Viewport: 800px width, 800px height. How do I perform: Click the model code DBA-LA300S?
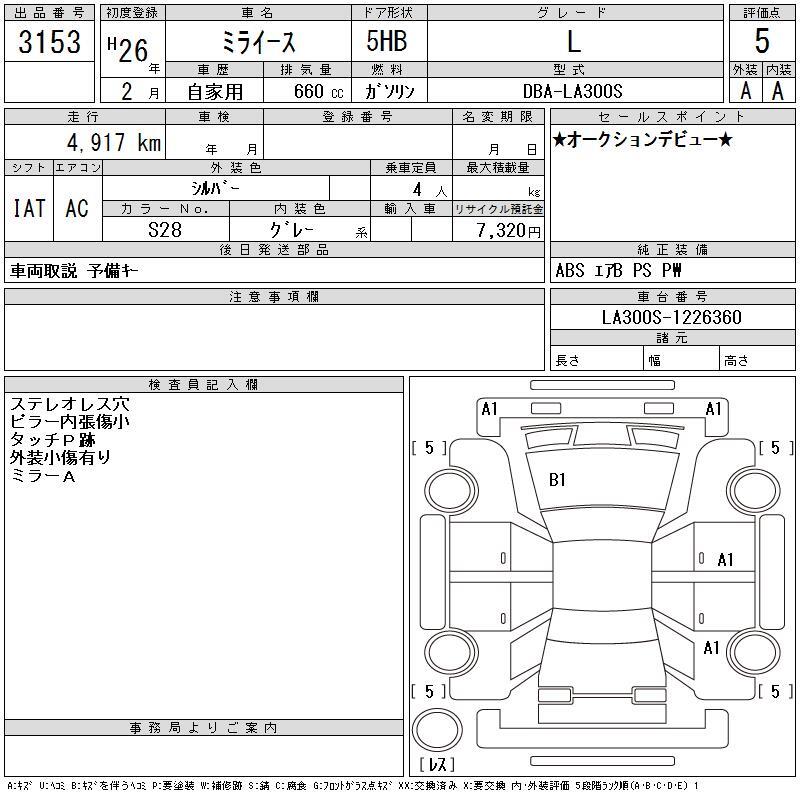point(572,91)
